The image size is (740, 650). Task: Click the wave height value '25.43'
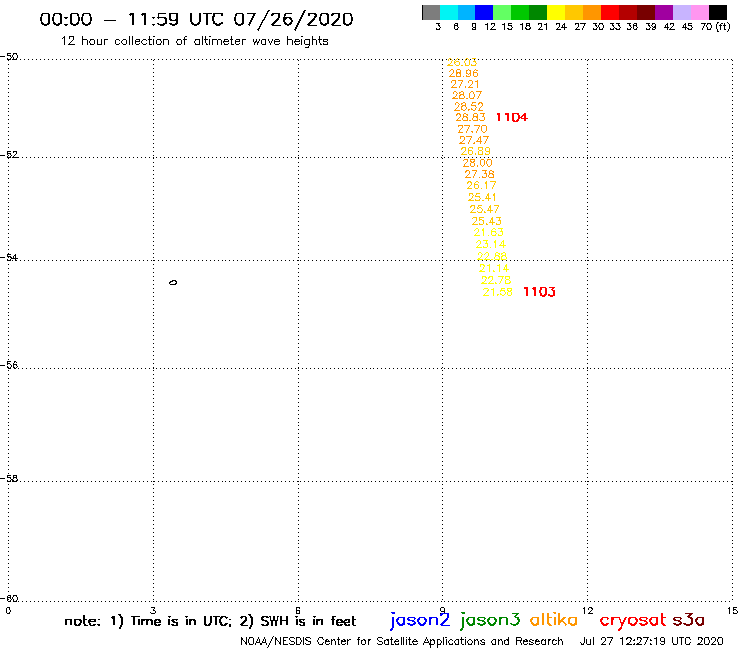click(x=487, y=221)
